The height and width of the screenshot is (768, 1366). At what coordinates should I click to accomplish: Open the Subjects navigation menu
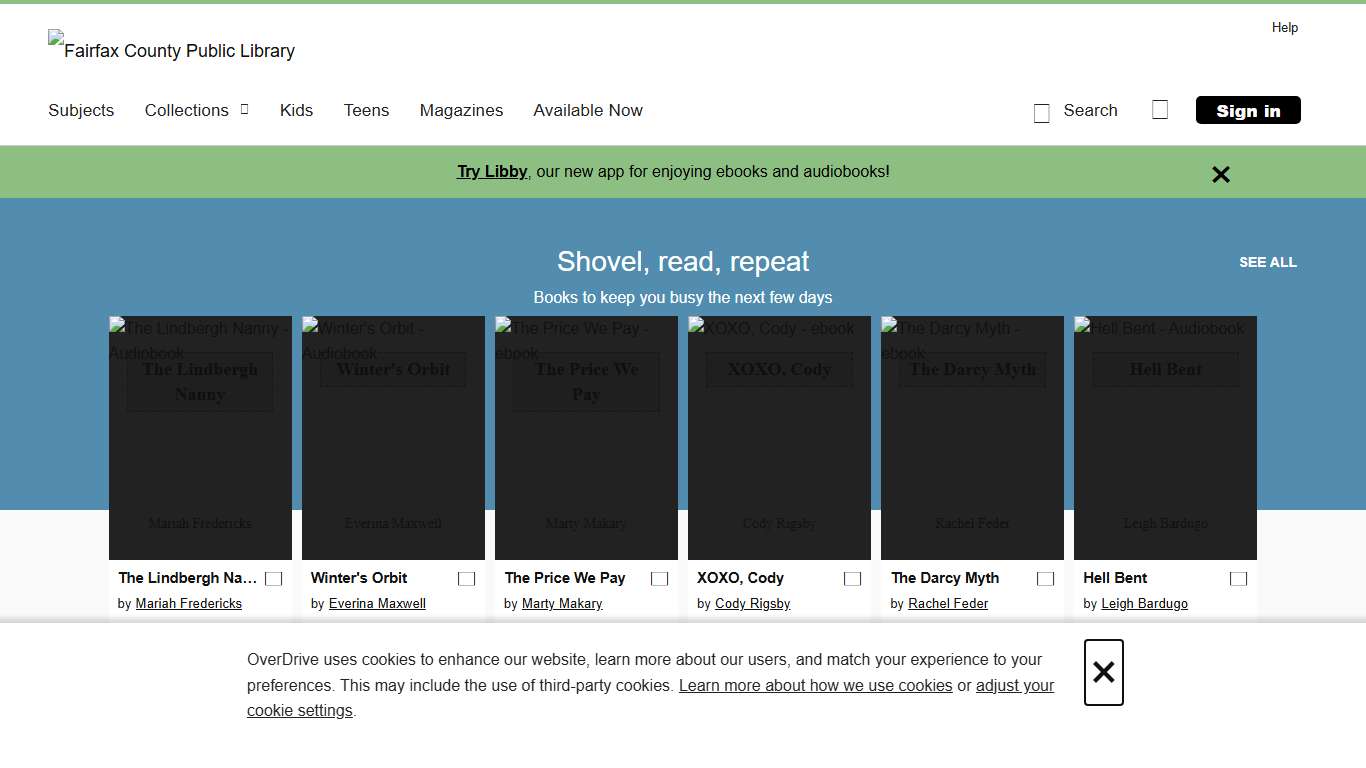tap(81, 110)
